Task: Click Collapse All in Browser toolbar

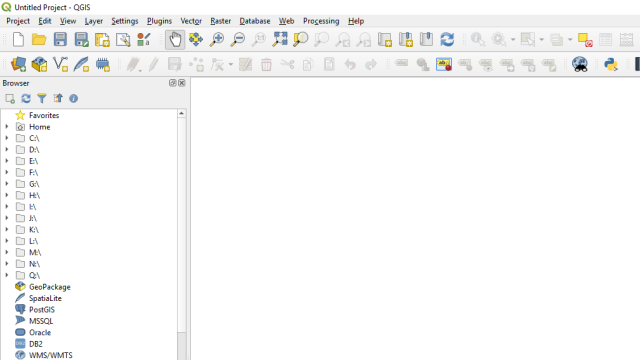Action: click(58, 98)
